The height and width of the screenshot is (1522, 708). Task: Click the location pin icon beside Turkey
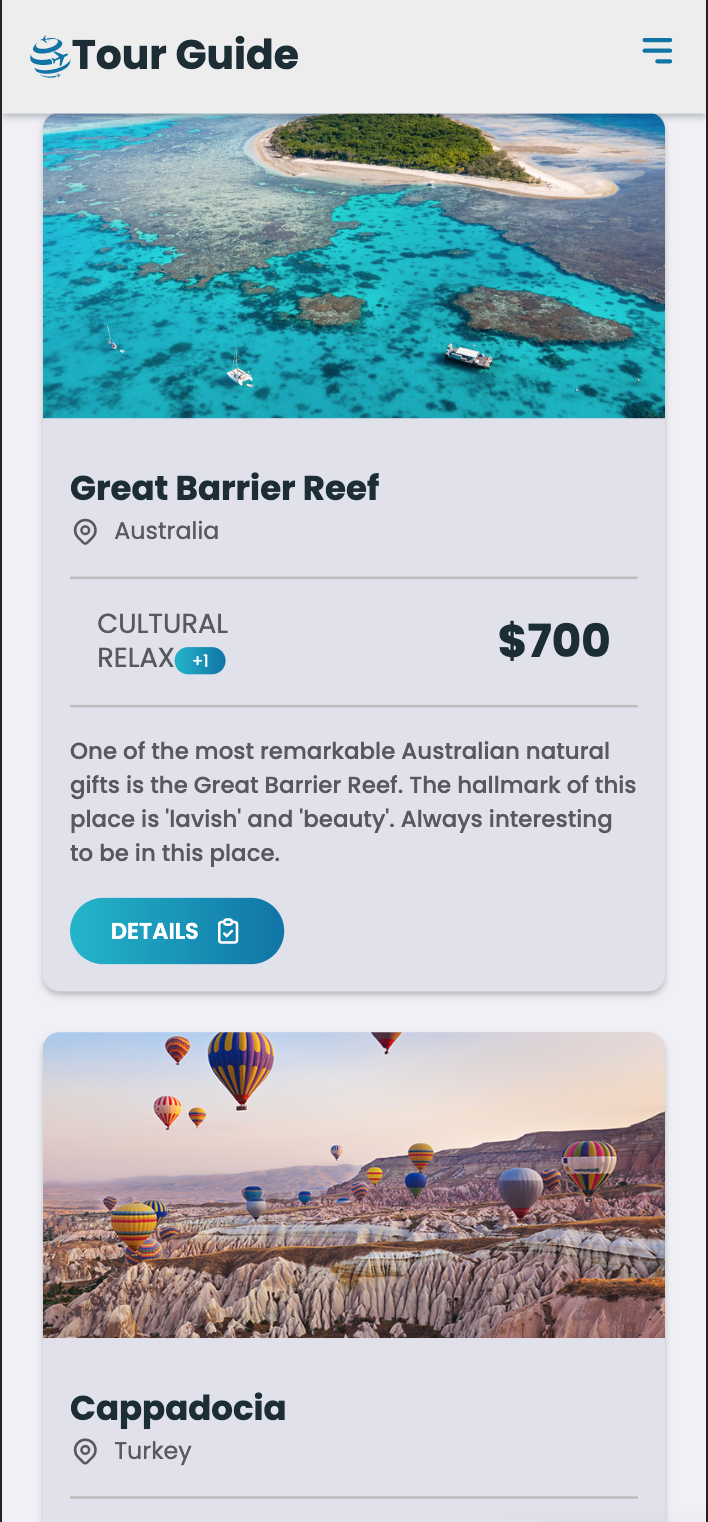tap(85, 1451)
